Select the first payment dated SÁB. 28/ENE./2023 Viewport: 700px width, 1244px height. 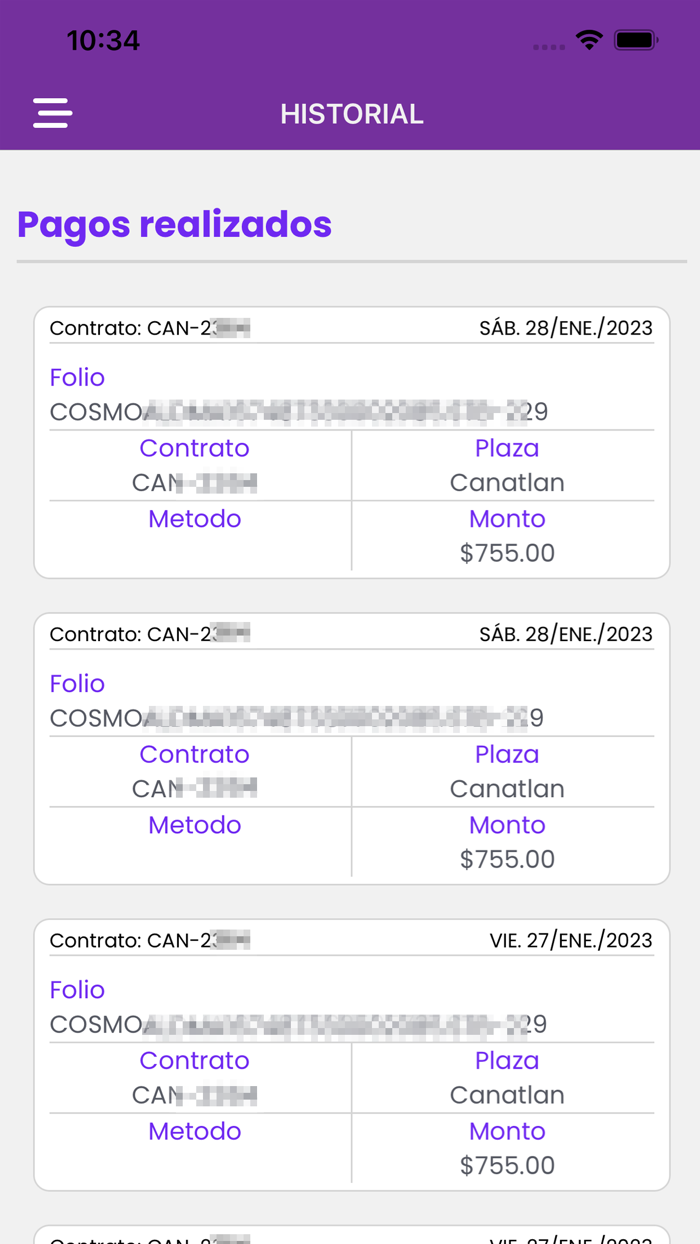[352, 440]
